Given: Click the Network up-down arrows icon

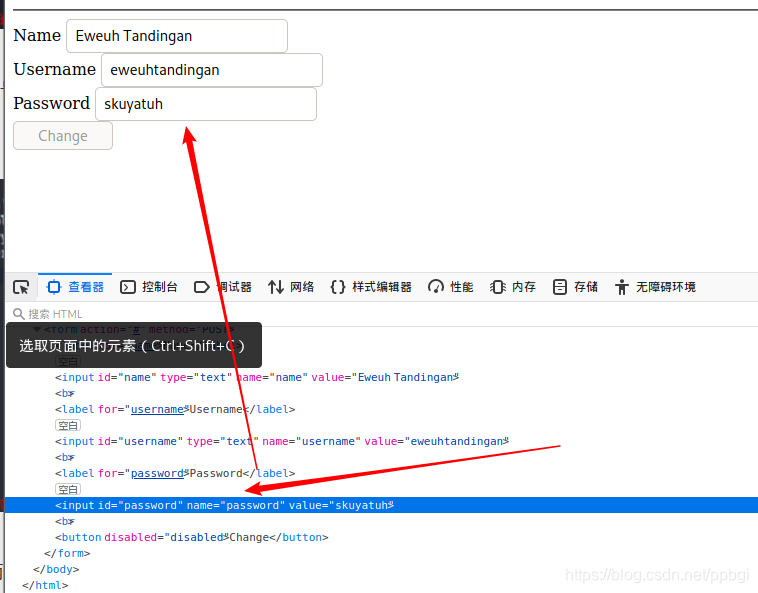Looking at the screenshot, I should pyautogui.click(x=276, y=287).
